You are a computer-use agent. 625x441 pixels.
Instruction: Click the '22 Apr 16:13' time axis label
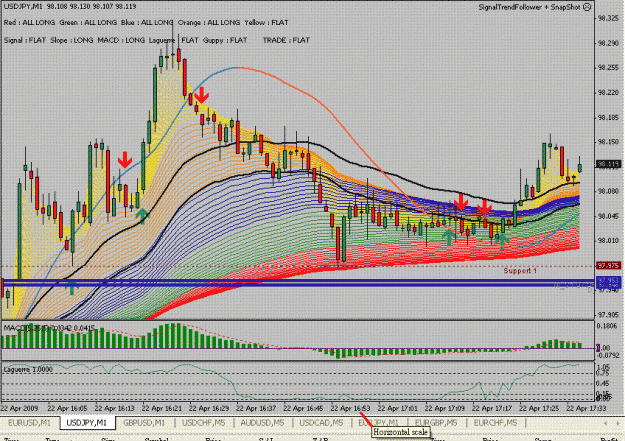pos(114,408)
